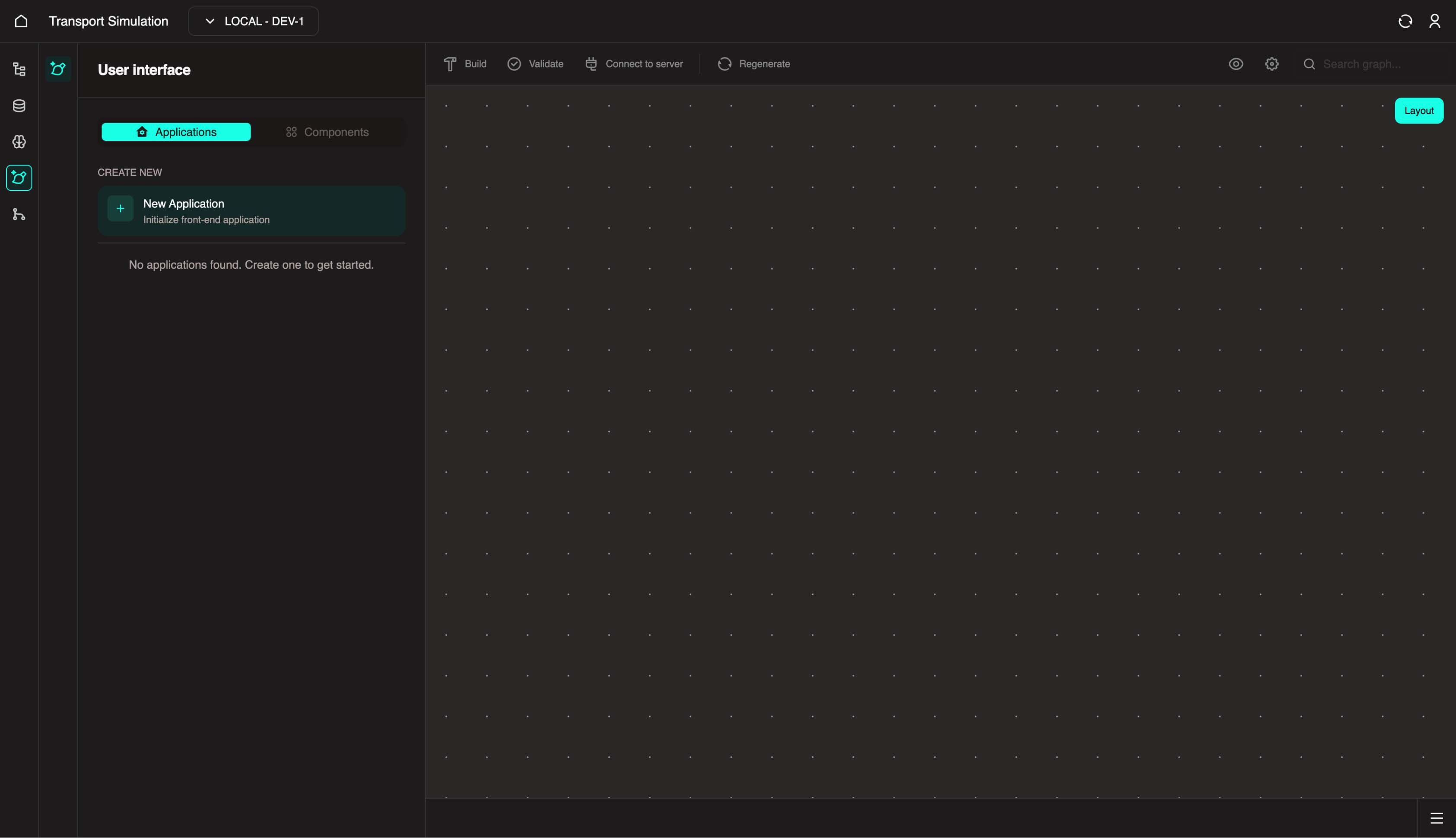Click the plus icon beside New Application
This screenshot has height=838, width=1456.
tap(120, 208)
